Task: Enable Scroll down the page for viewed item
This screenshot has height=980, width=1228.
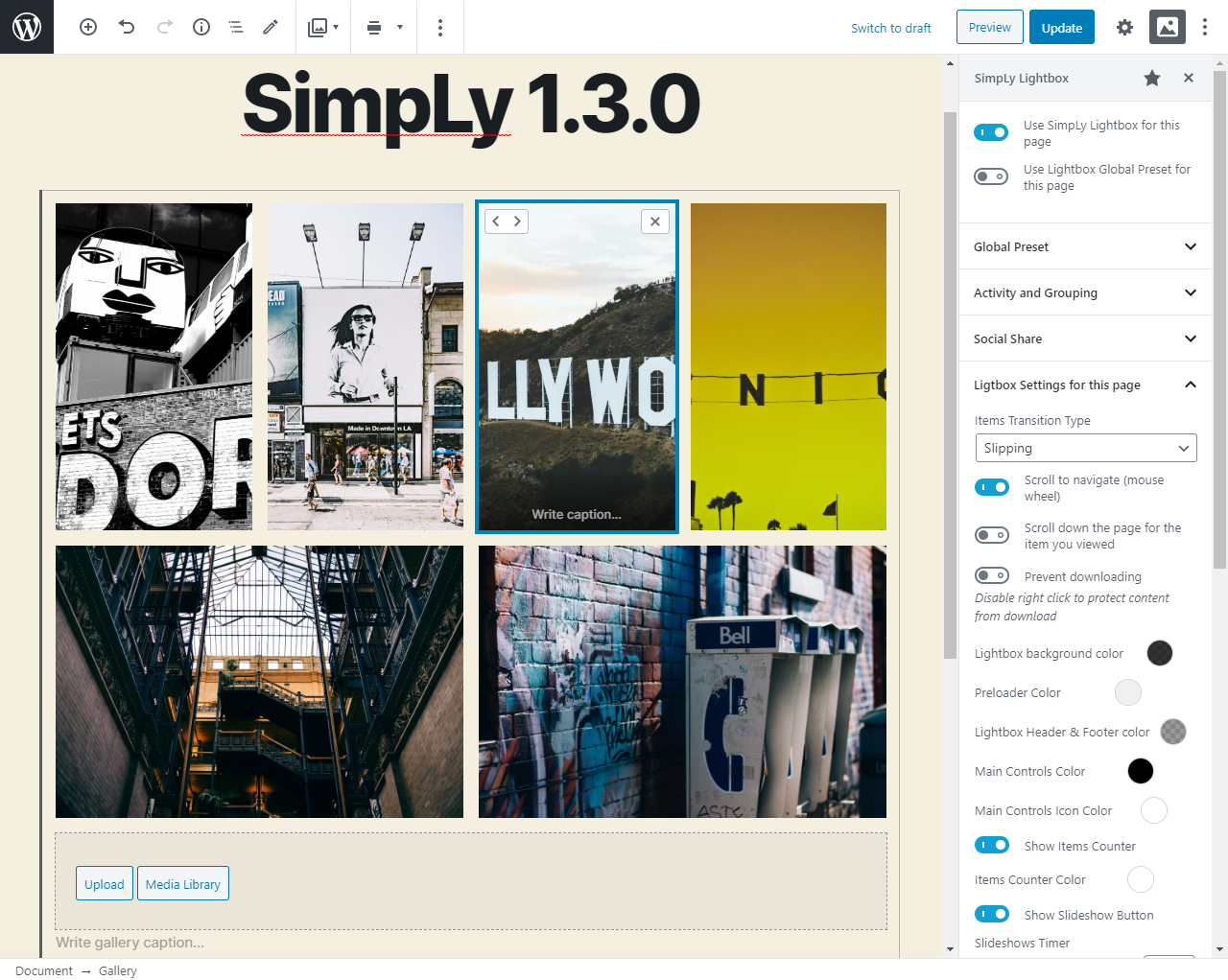Action: click(992, 535)
